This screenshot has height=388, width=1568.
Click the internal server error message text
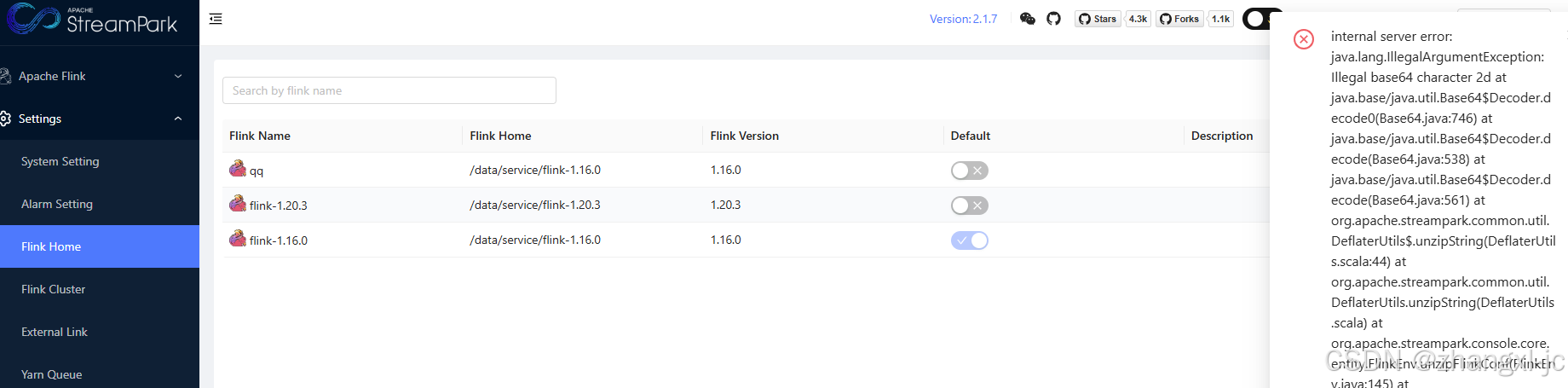1392,36
